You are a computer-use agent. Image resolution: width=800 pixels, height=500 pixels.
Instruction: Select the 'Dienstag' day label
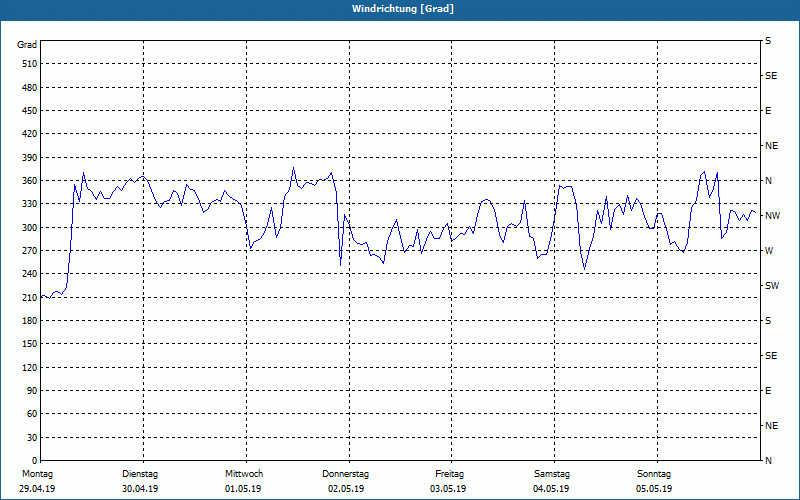point(140,474)
